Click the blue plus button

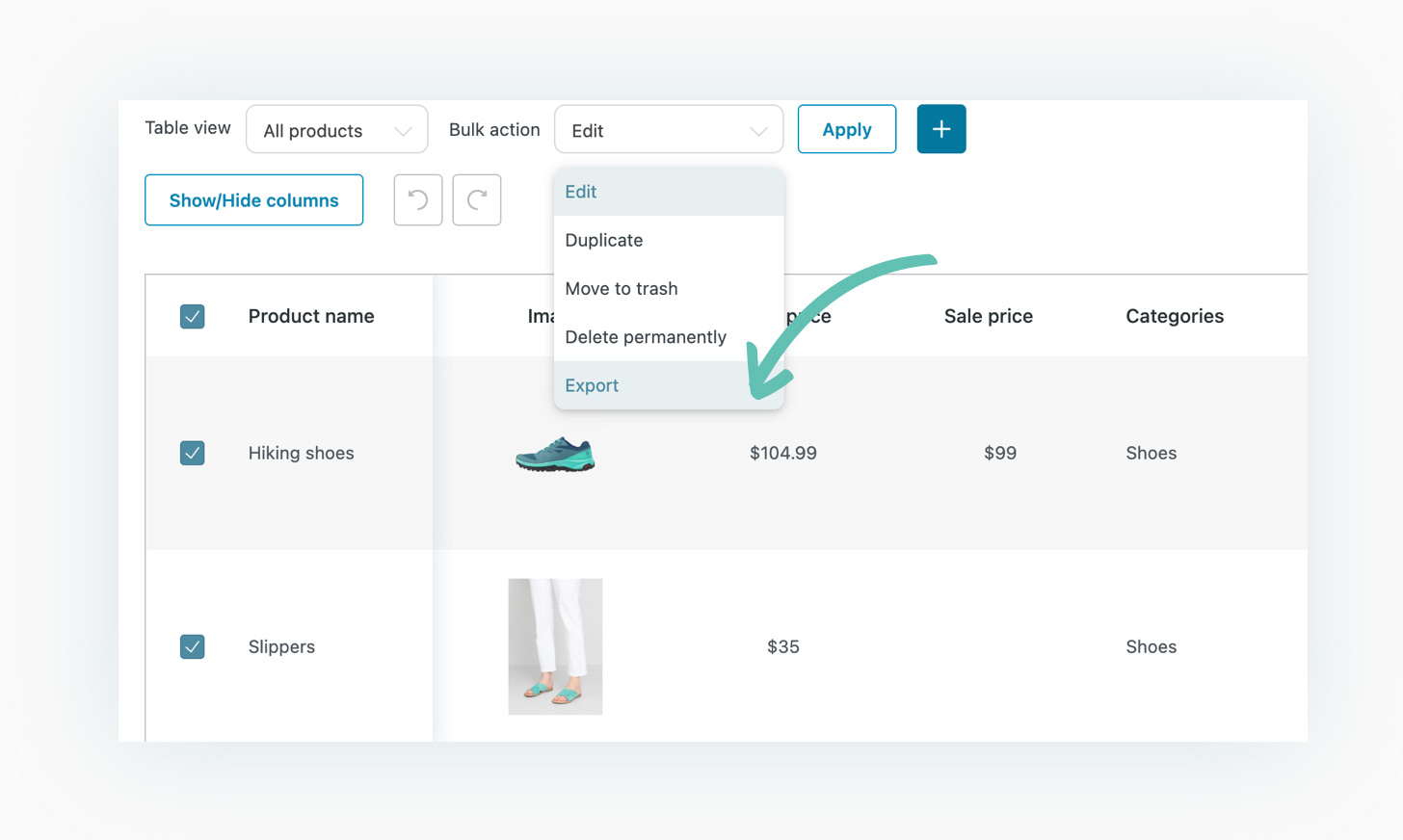[x=941, y=129]
